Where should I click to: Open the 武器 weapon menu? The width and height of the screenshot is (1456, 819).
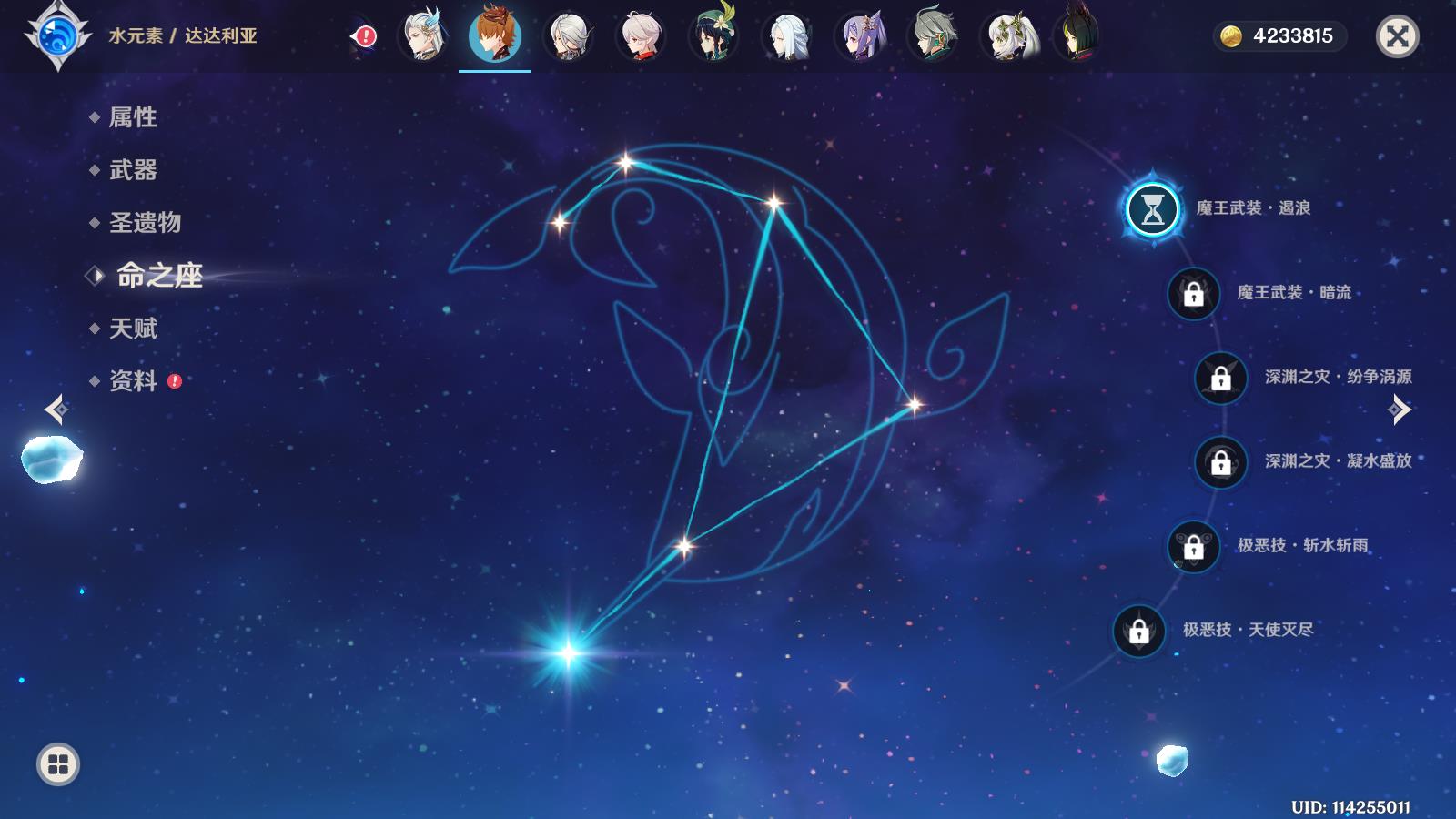[133, 170]
